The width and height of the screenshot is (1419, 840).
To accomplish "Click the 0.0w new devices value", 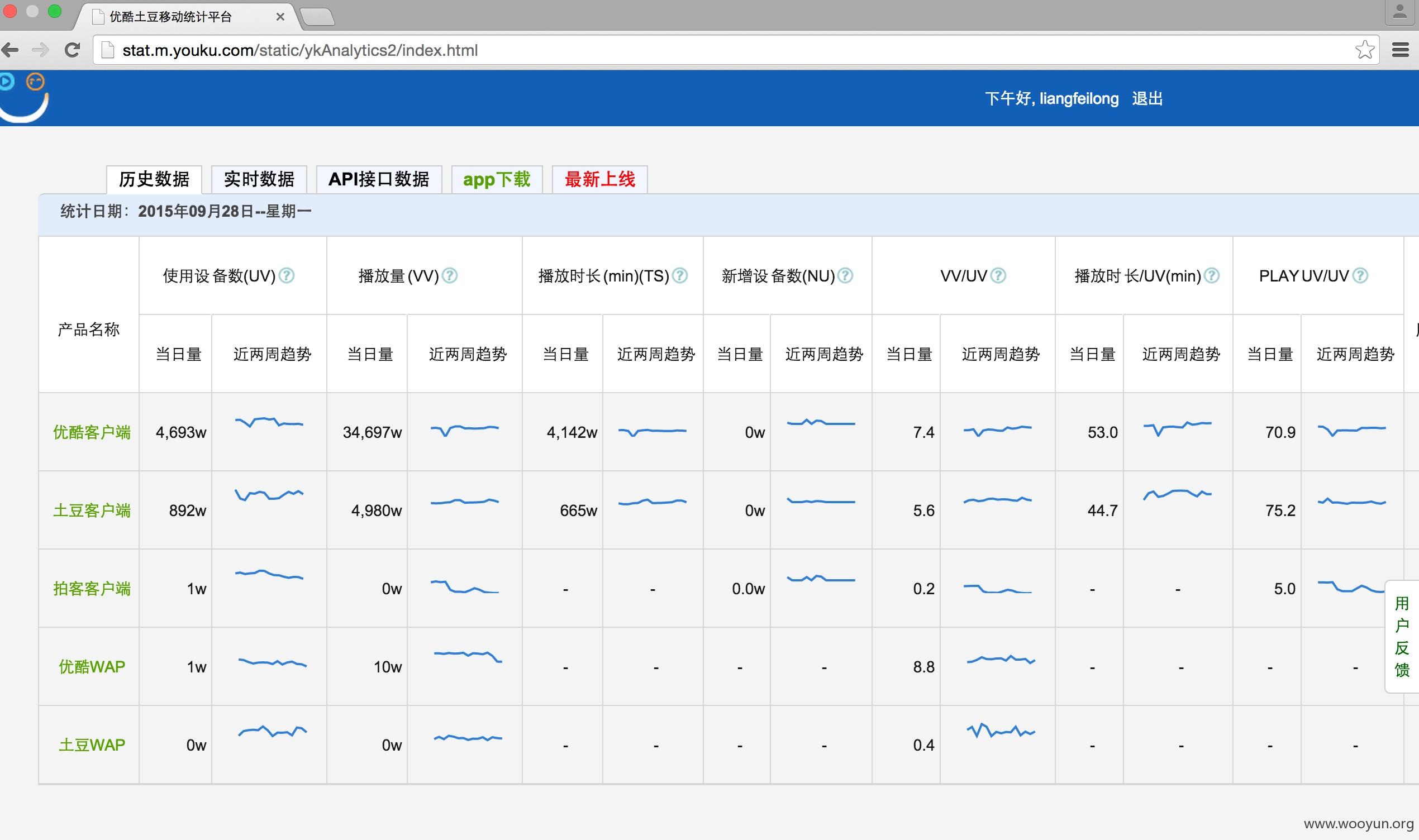I will [x=748, y=589].
